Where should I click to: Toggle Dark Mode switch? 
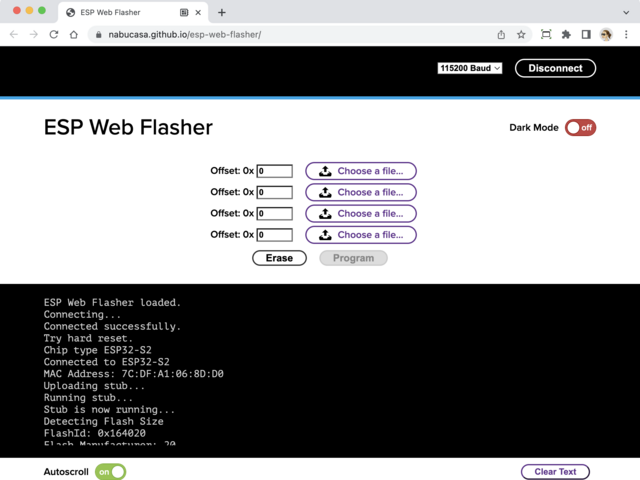(x=580, y=128)
